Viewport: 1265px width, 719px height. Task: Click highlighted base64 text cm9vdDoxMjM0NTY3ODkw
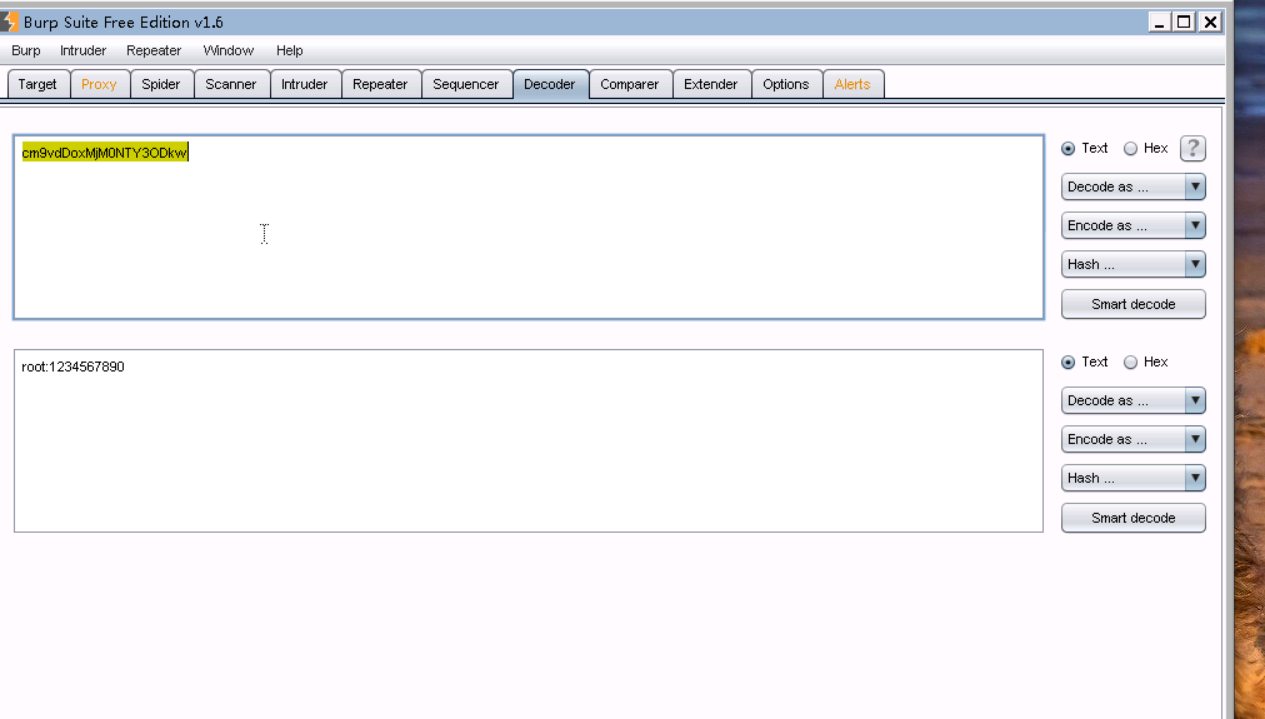[105, 153]
